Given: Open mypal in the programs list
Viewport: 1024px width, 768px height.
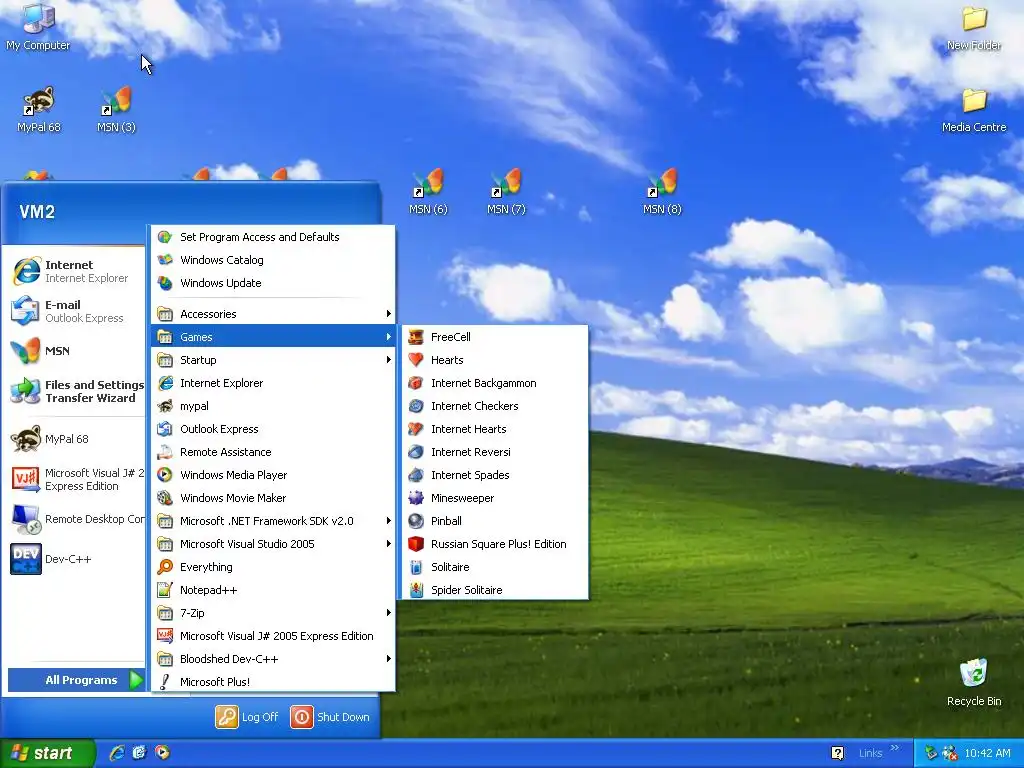Looking at the screenshot, I should 273,406.
